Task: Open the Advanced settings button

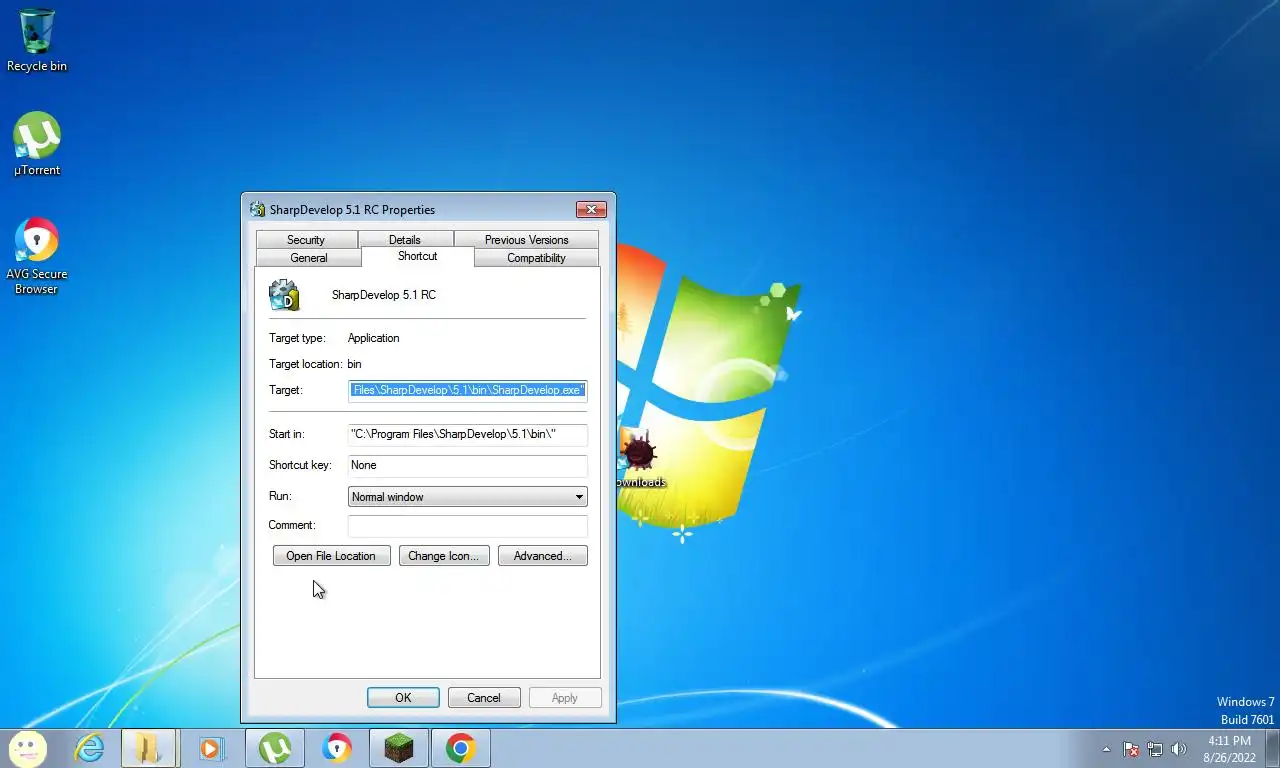Action: [543, 556]
